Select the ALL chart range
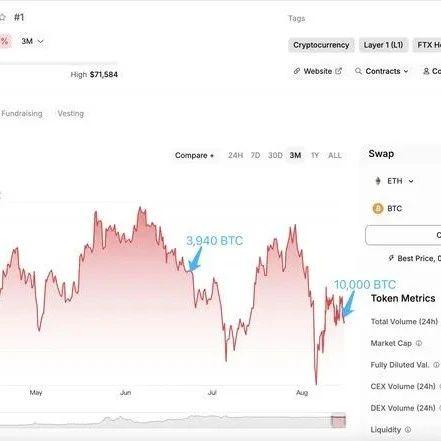 point(335,155)
